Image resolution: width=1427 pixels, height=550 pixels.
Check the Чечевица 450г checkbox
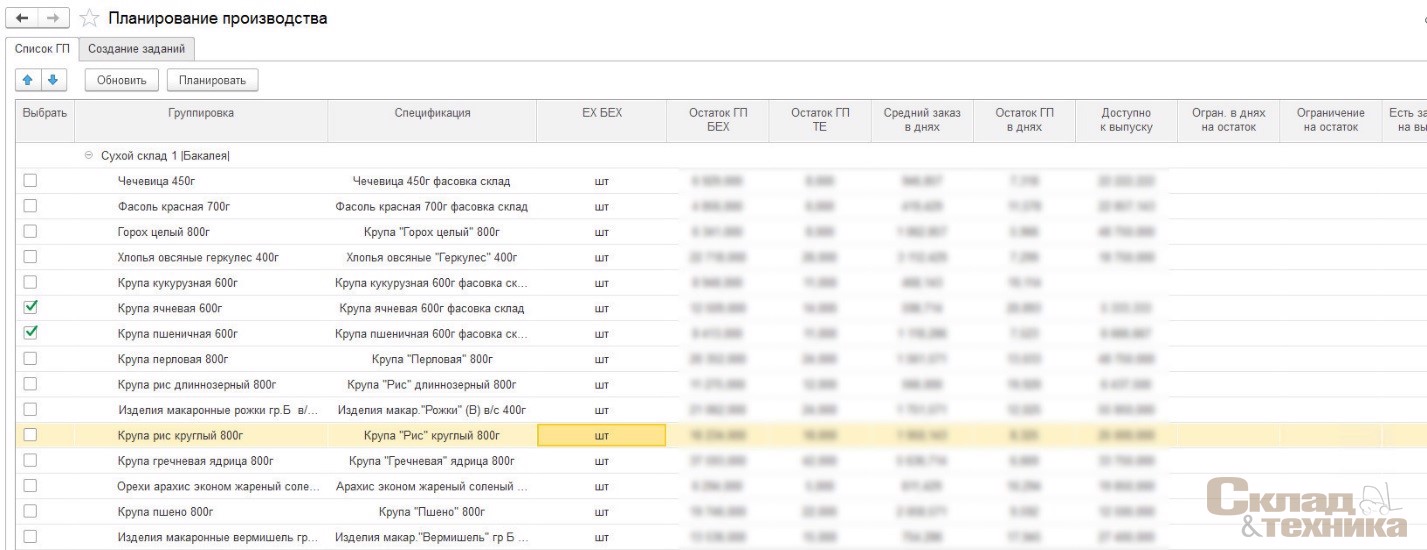30,181
